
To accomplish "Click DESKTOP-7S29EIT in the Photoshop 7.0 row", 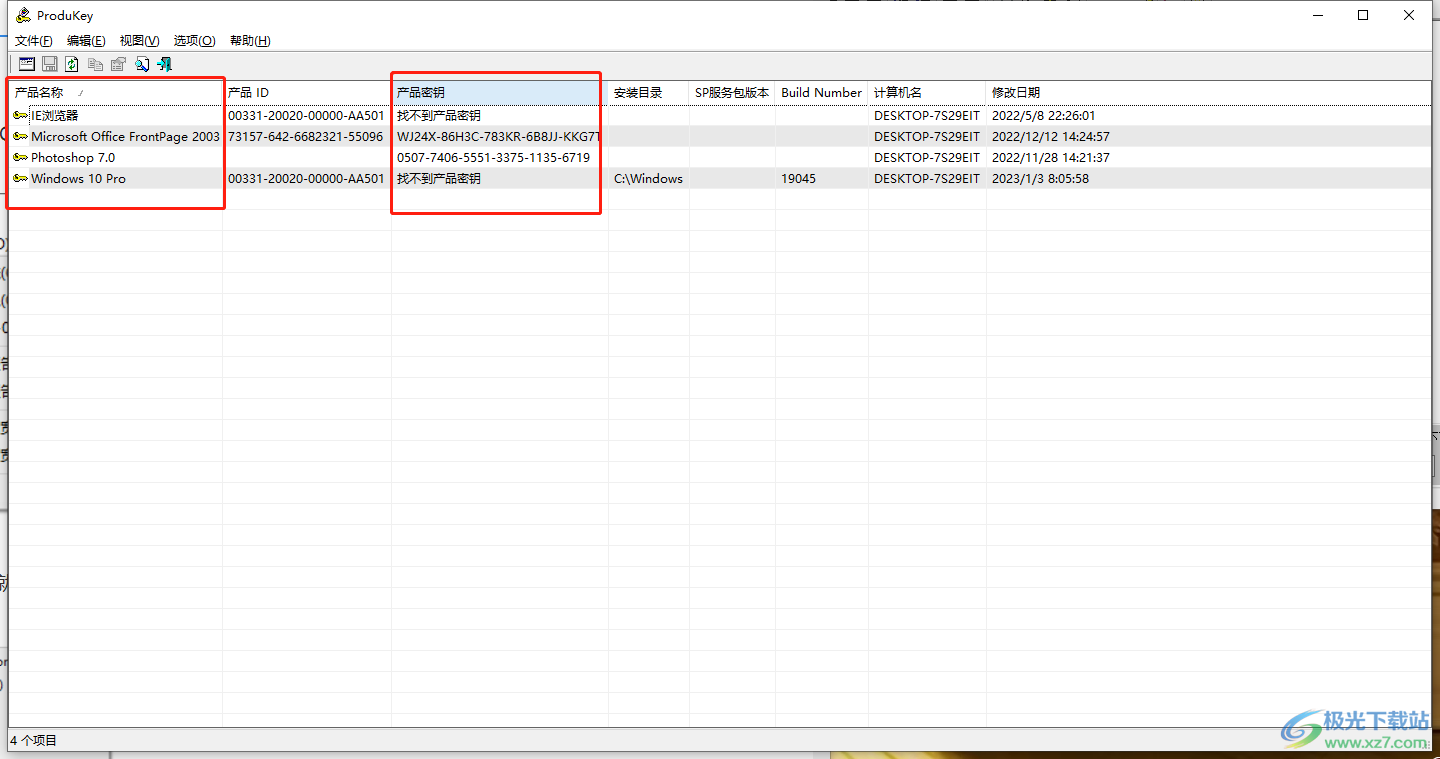I will (x=927, y=157).
